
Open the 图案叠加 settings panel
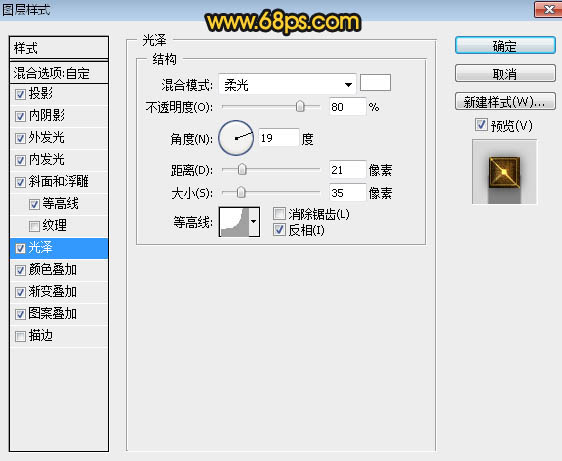53,314
